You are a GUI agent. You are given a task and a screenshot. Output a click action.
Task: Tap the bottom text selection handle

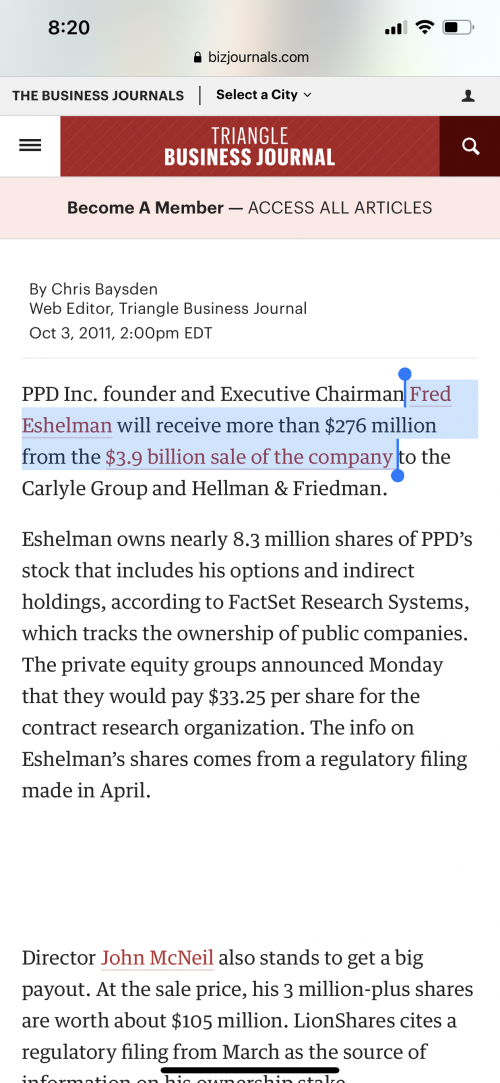click(397, 475)
